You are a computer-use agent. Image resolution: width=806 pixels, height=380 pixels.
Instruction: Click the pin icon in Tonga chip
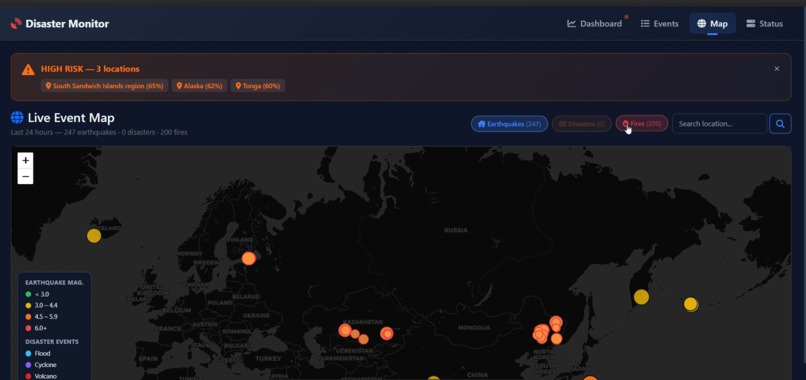[x=239, y=86]
